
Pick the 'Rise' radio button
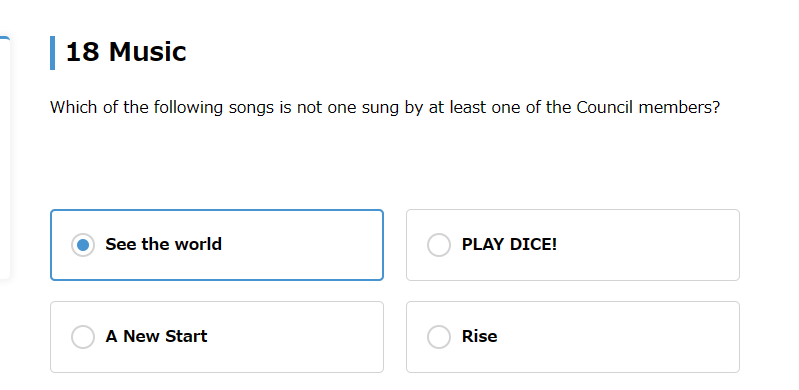tap(439, 337)
